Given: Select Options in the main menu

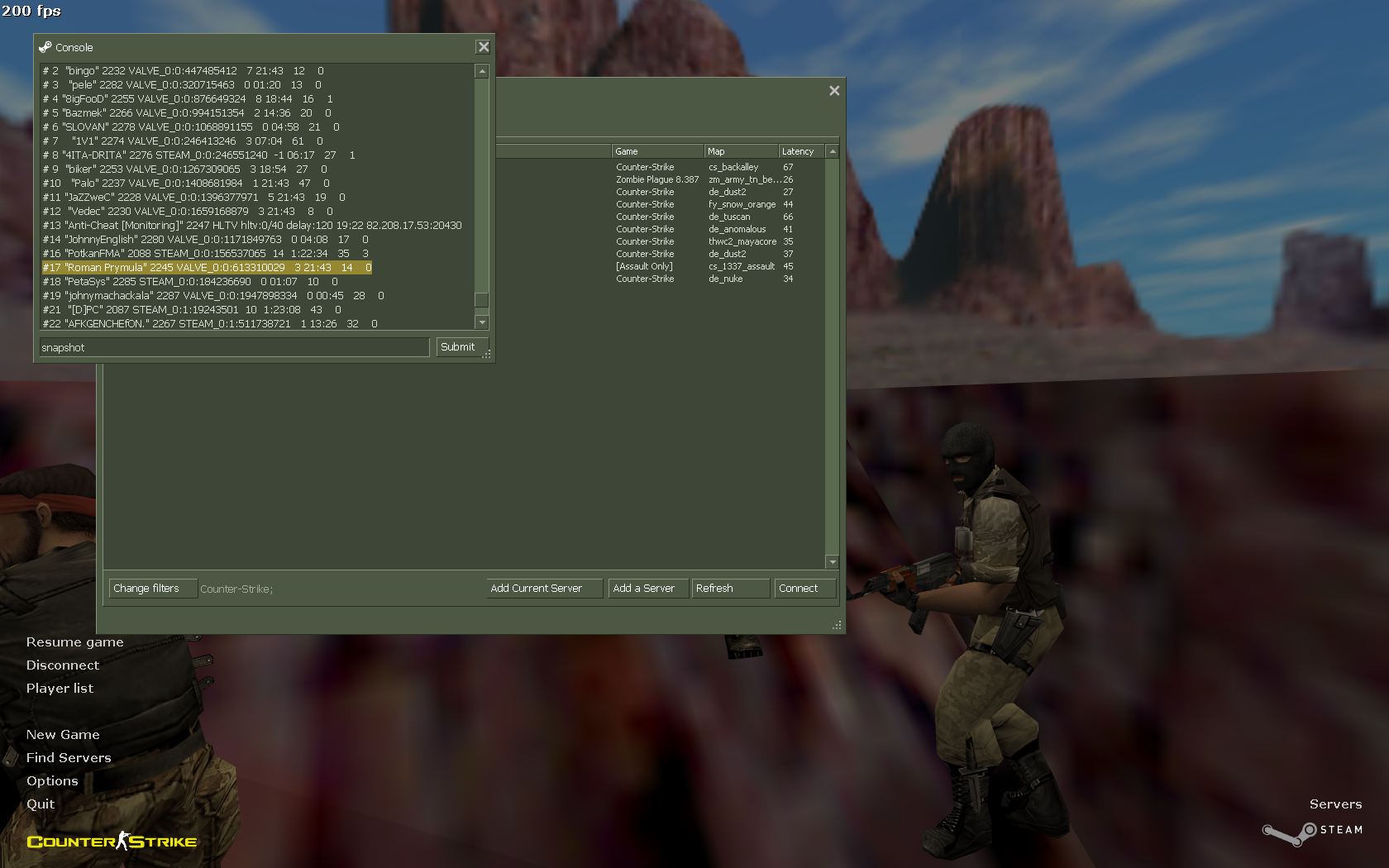Looking at the screenshot, I should coord(52,780).
